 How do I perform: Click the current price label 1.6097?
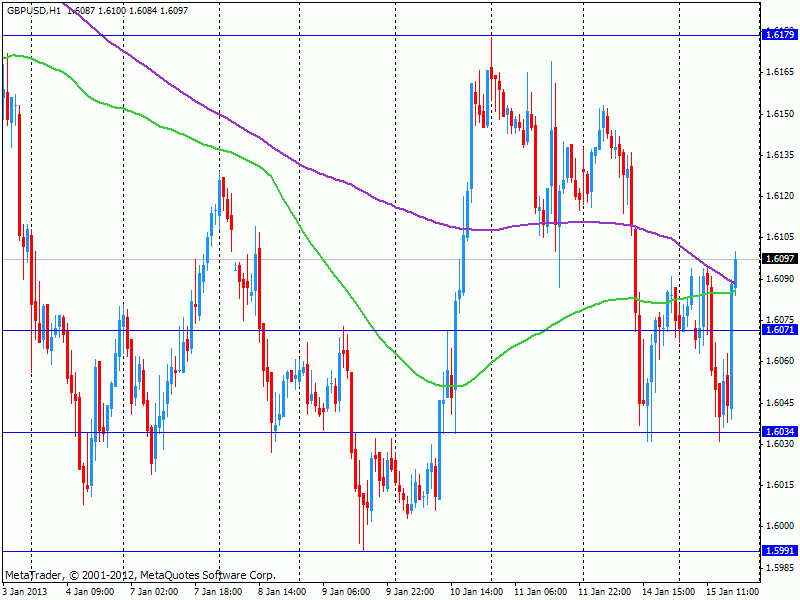(779, 259)
